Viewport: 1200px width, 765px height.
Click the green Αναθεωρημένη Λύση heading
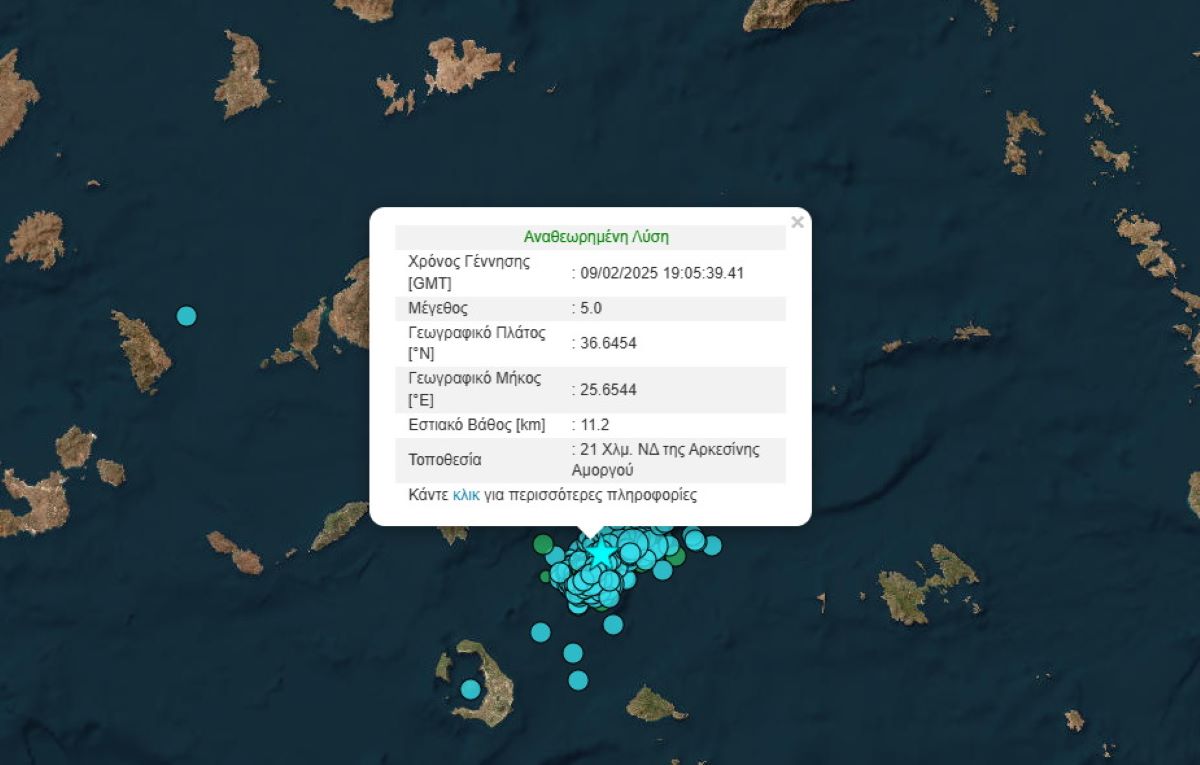click(x=596, y=237)
